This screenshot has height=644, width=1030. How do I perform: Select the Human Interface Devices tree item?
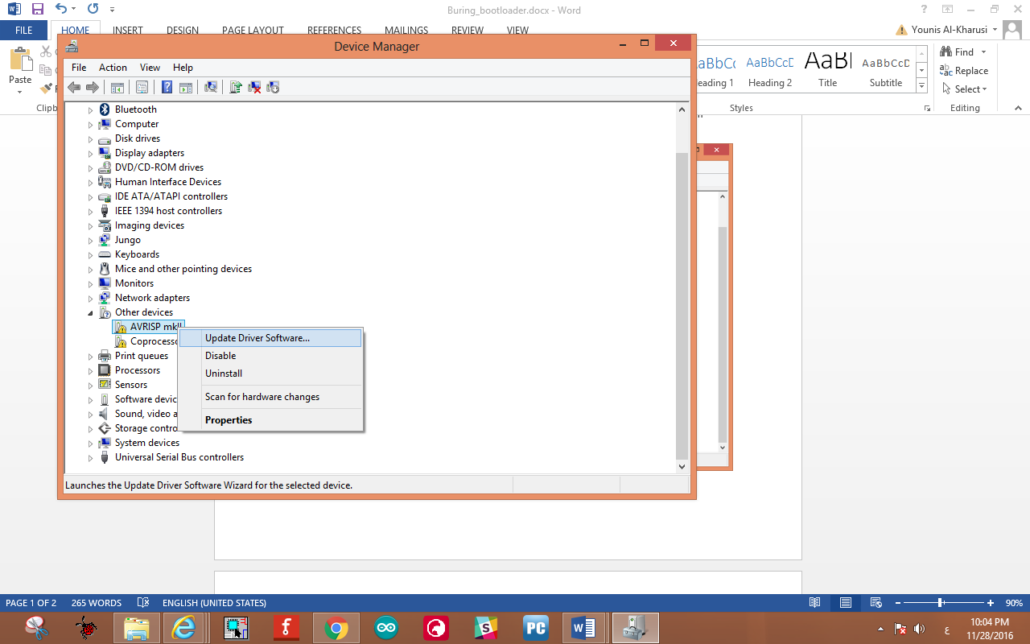pos(168,182)
